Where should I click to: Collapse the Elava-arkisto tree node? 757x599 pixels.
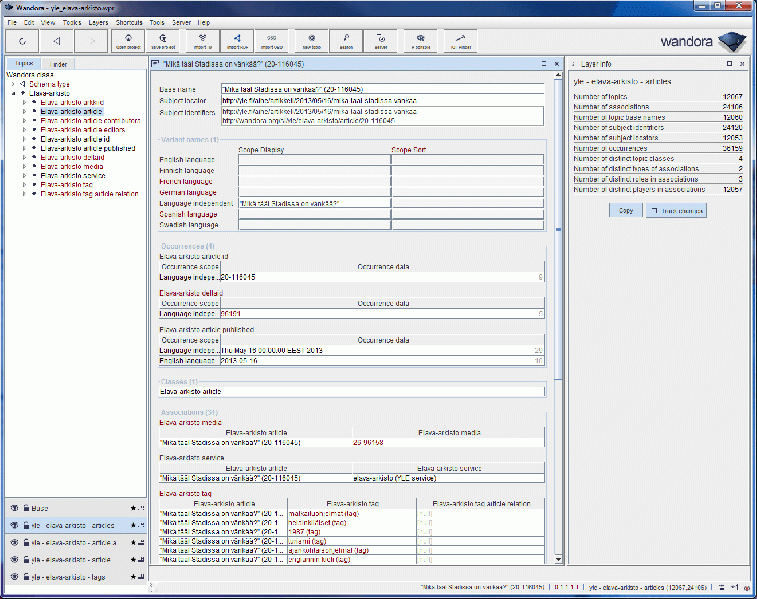15,93
